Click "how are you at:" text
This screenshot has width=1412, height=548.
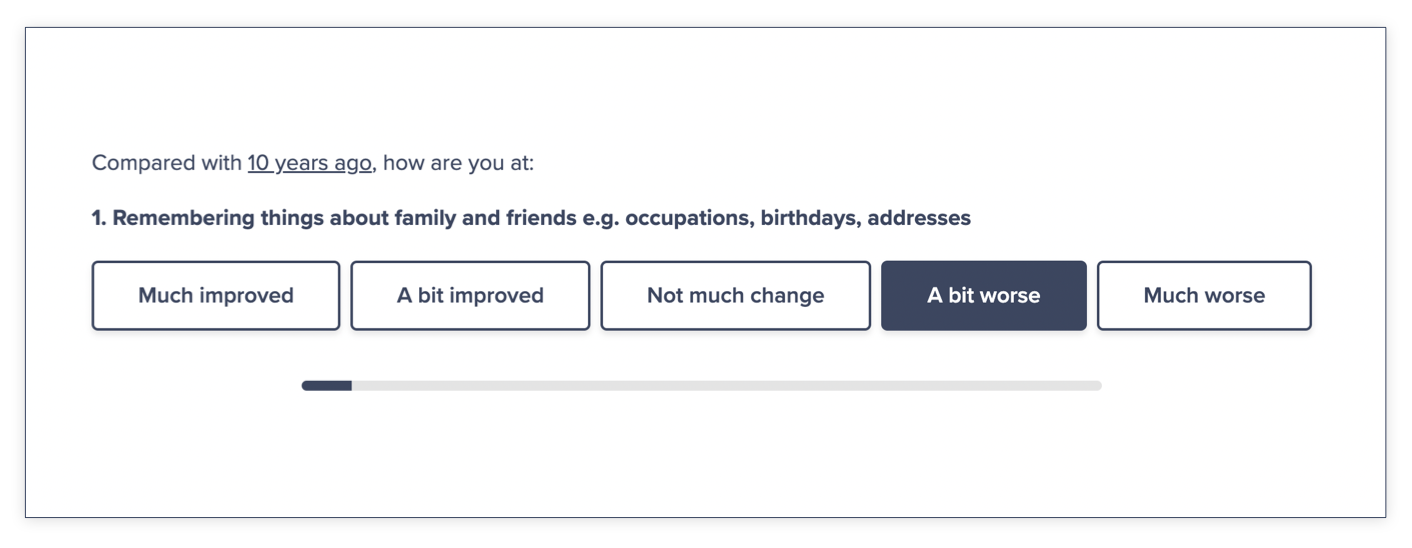458,163
